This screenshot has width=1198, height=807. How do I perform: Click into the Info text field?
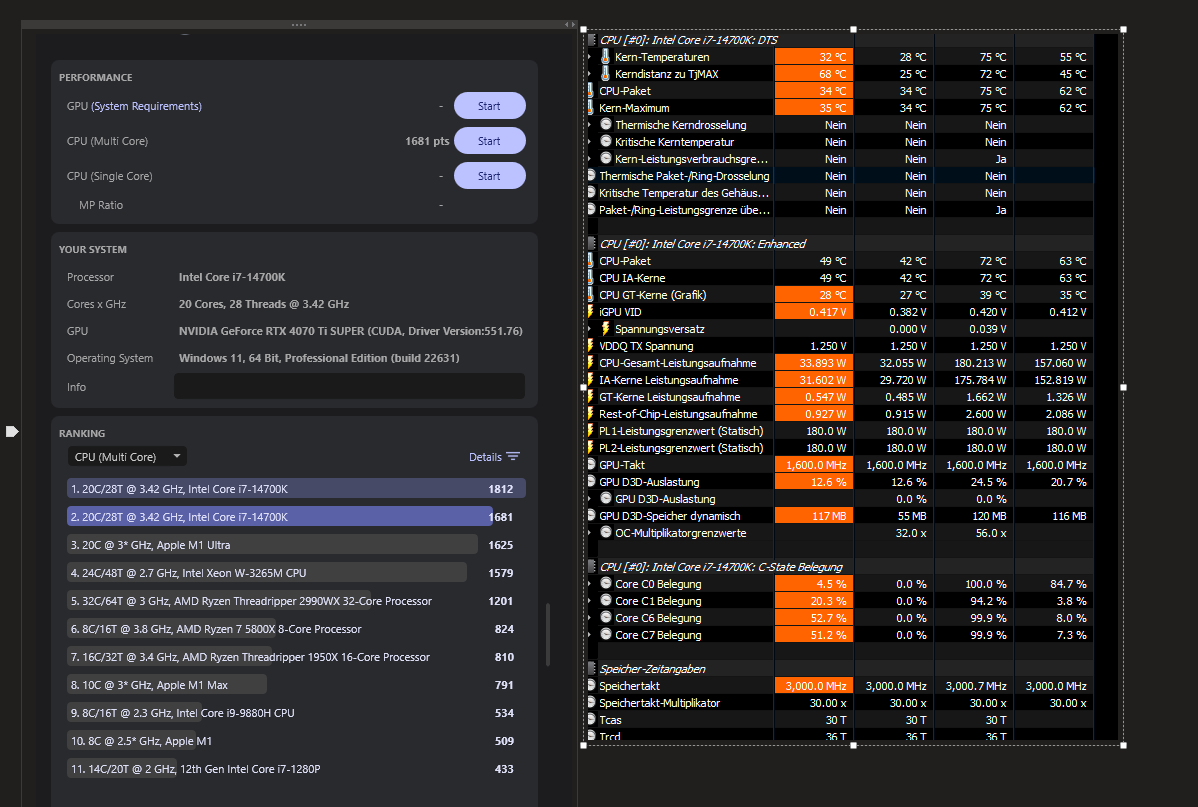[349, 386]
